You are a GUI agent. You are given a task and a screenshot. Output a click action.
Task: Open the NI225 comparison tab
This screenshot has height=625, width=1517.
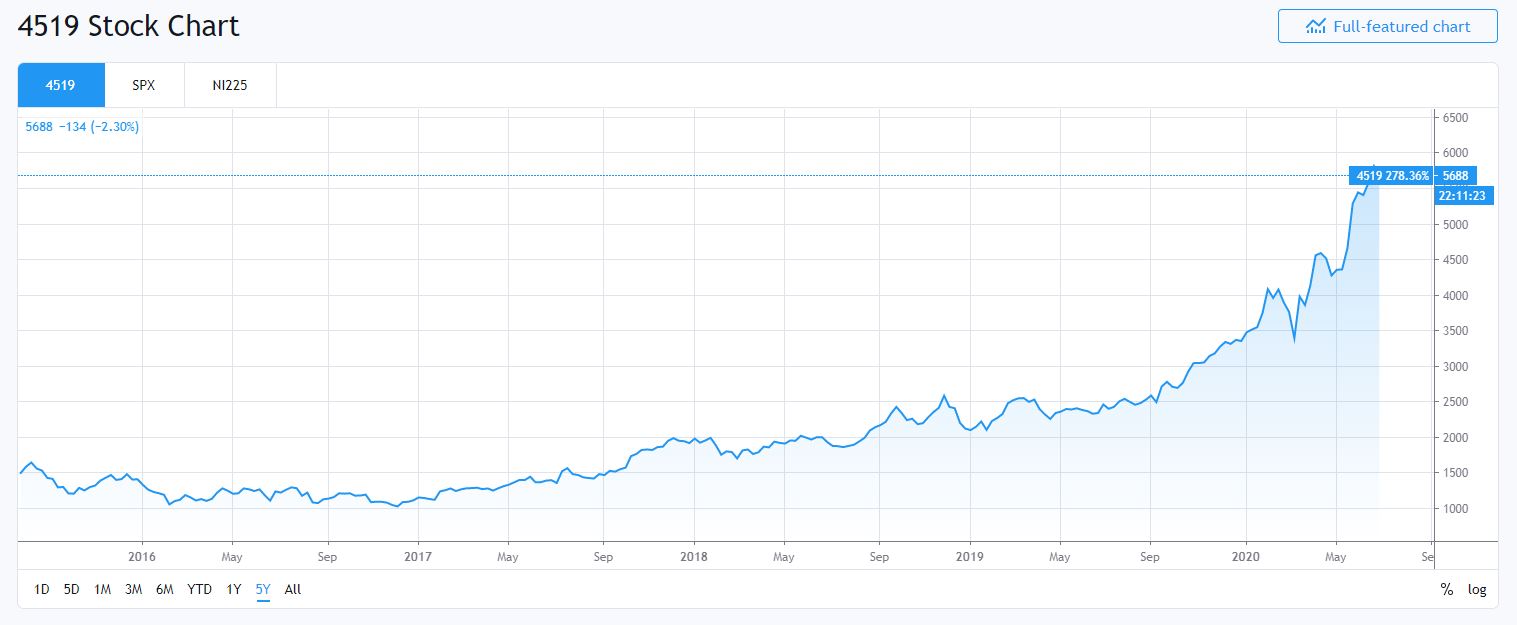[x=230, y=85]
